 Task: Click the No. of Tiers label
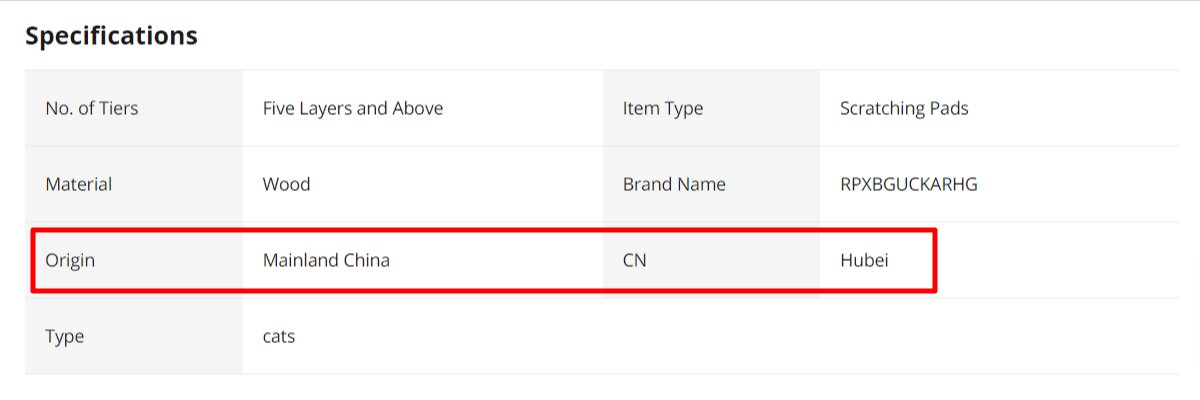tap(92, 108)
